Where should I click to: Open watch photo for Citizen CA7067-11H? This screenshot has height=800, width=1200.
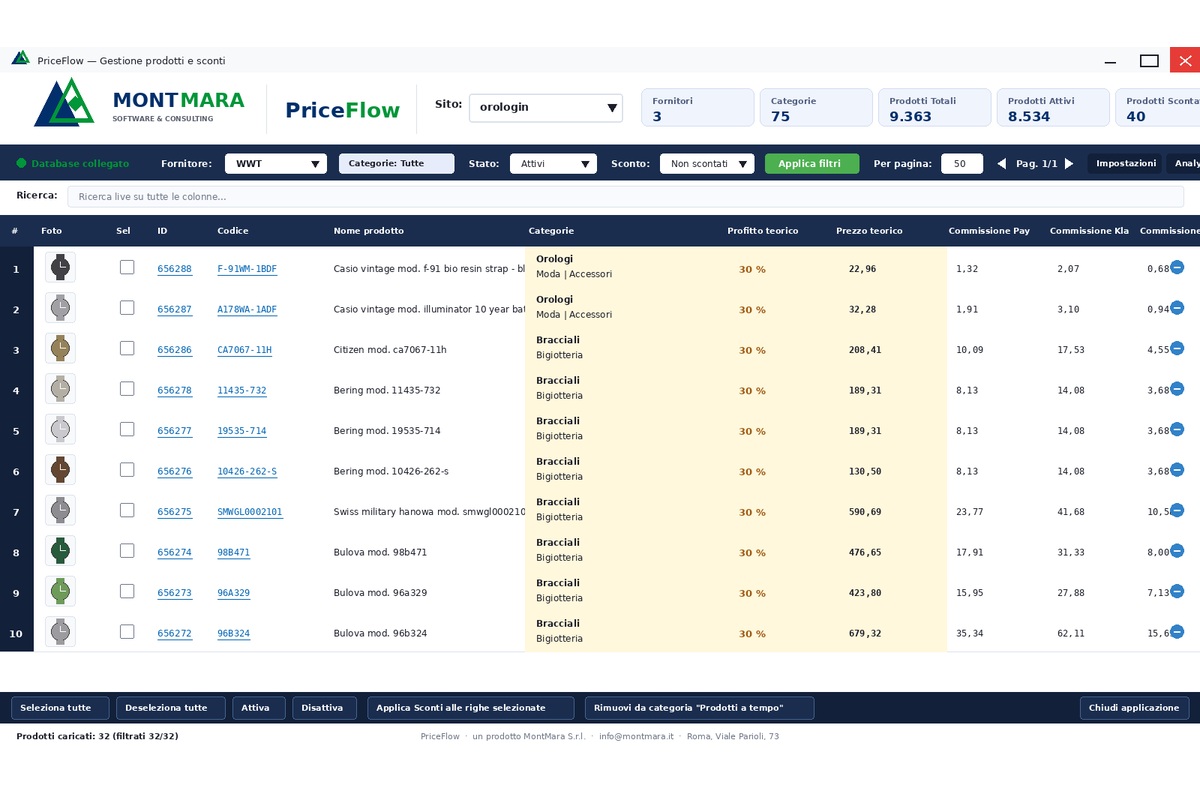click(61, 348)
